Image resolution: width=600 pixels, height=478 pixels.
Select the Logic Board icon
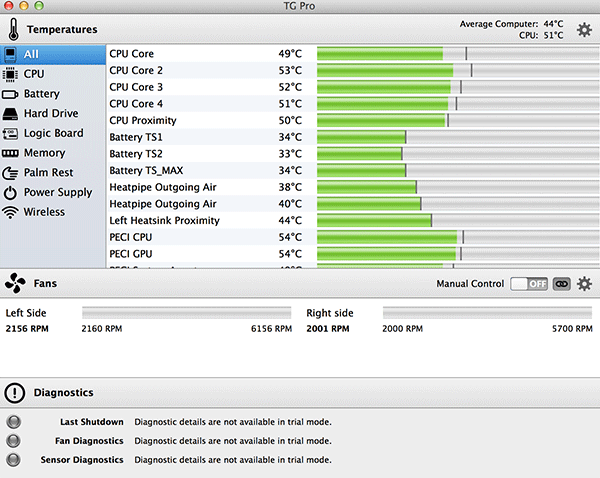coord(11,133)
